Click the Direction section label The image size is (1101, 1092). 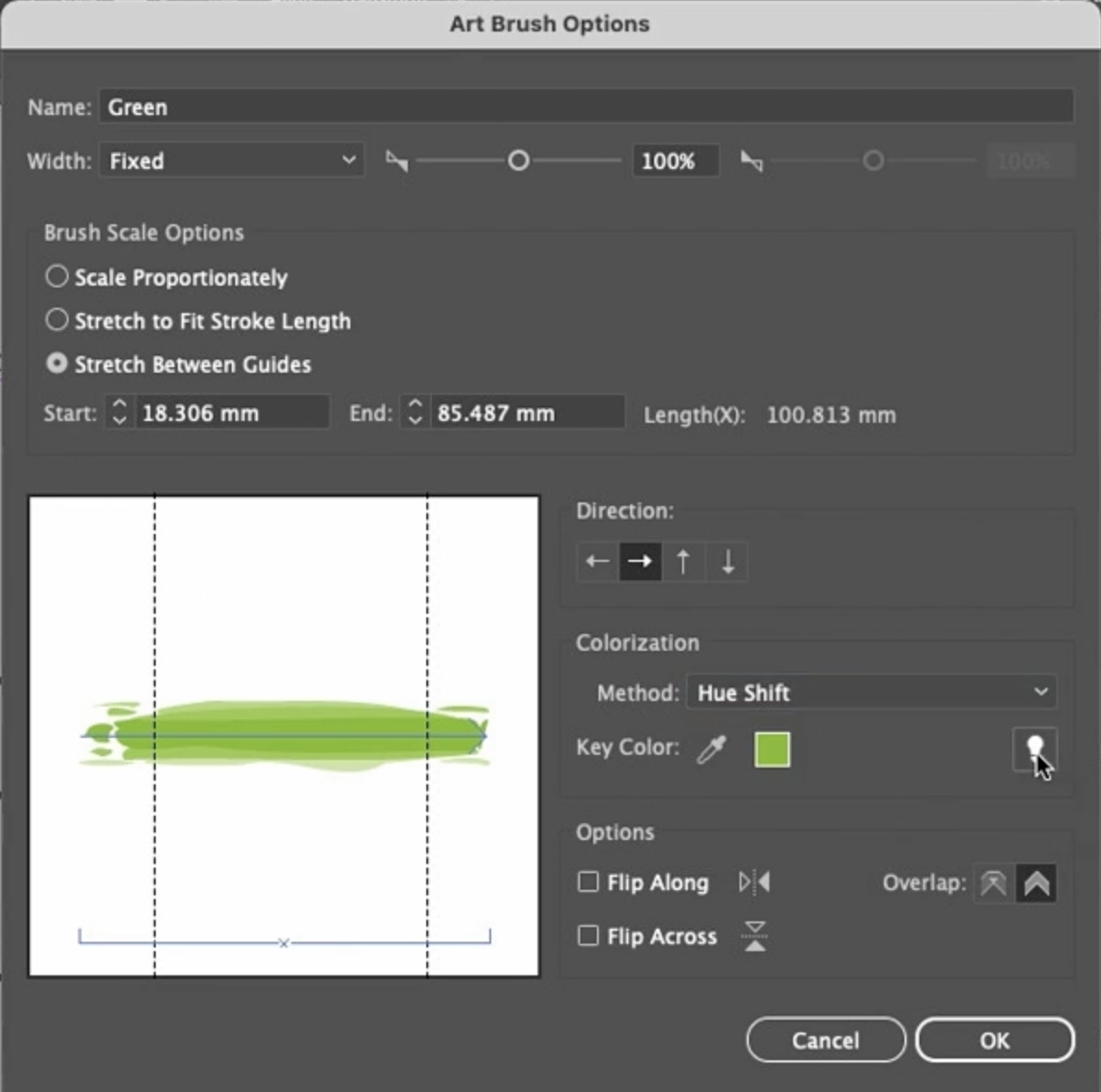pos(625,511)
